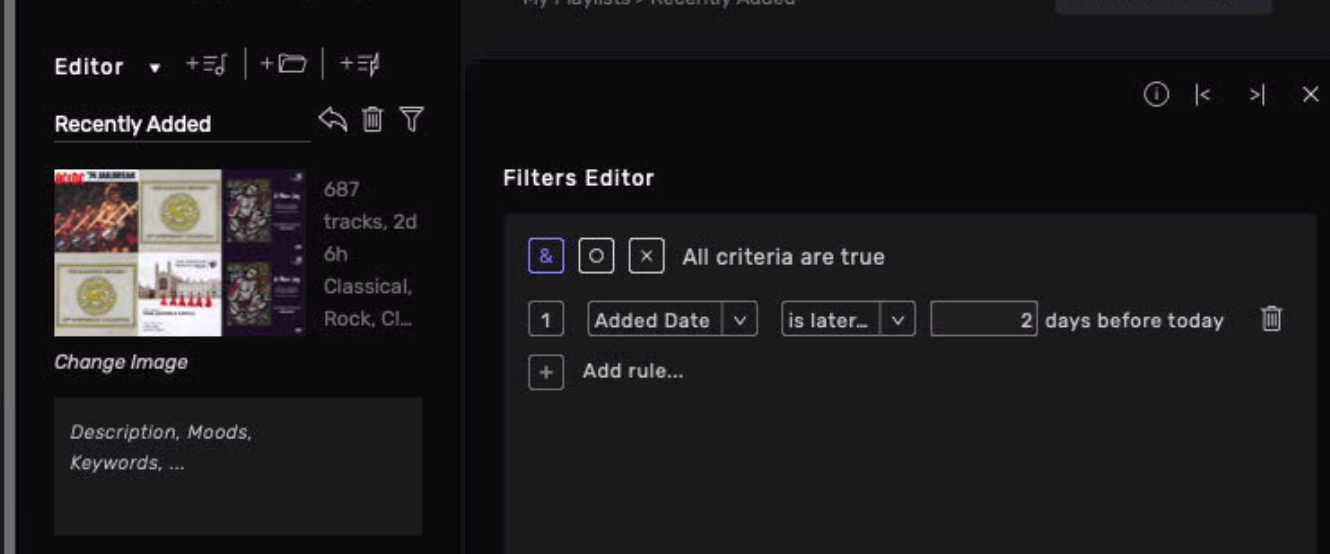Screen dimensions: 1330x554
Task: Click the Change Image link
Action: pyautogui.click(x=121, y=362)
